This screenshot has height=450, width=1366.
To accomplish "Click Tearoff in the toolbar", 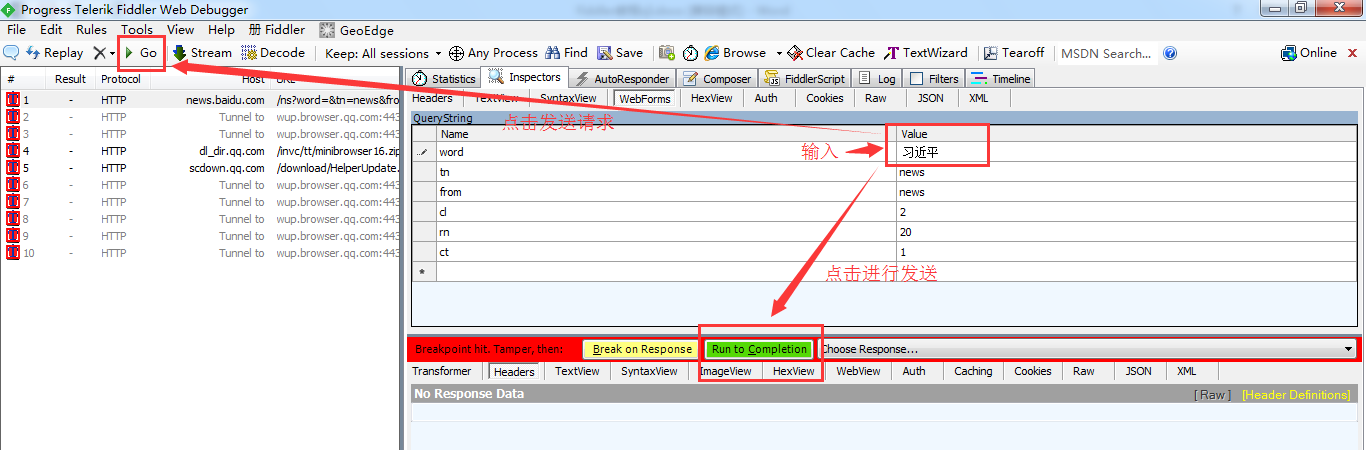I will tap(1014, 53).
